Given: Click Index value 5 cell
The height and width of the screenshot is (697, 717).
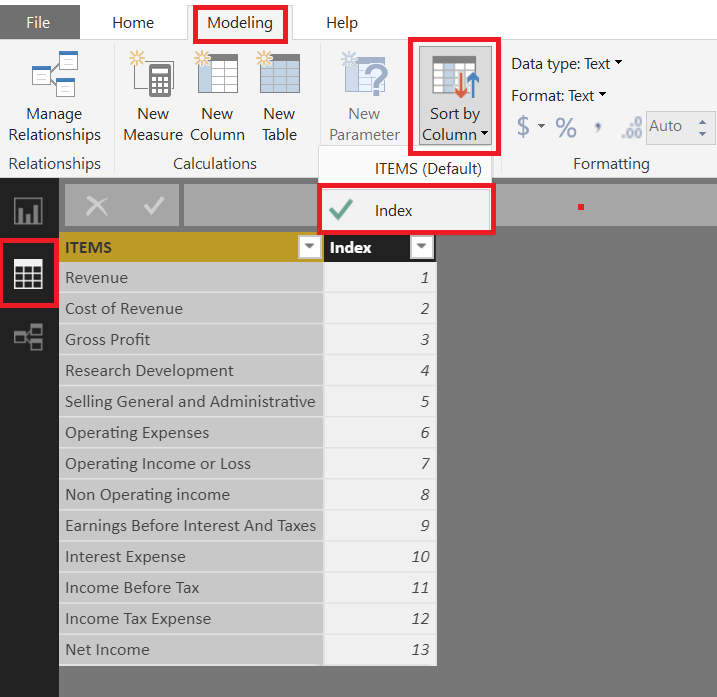Looking at the screenshot, I should [380, 402].
